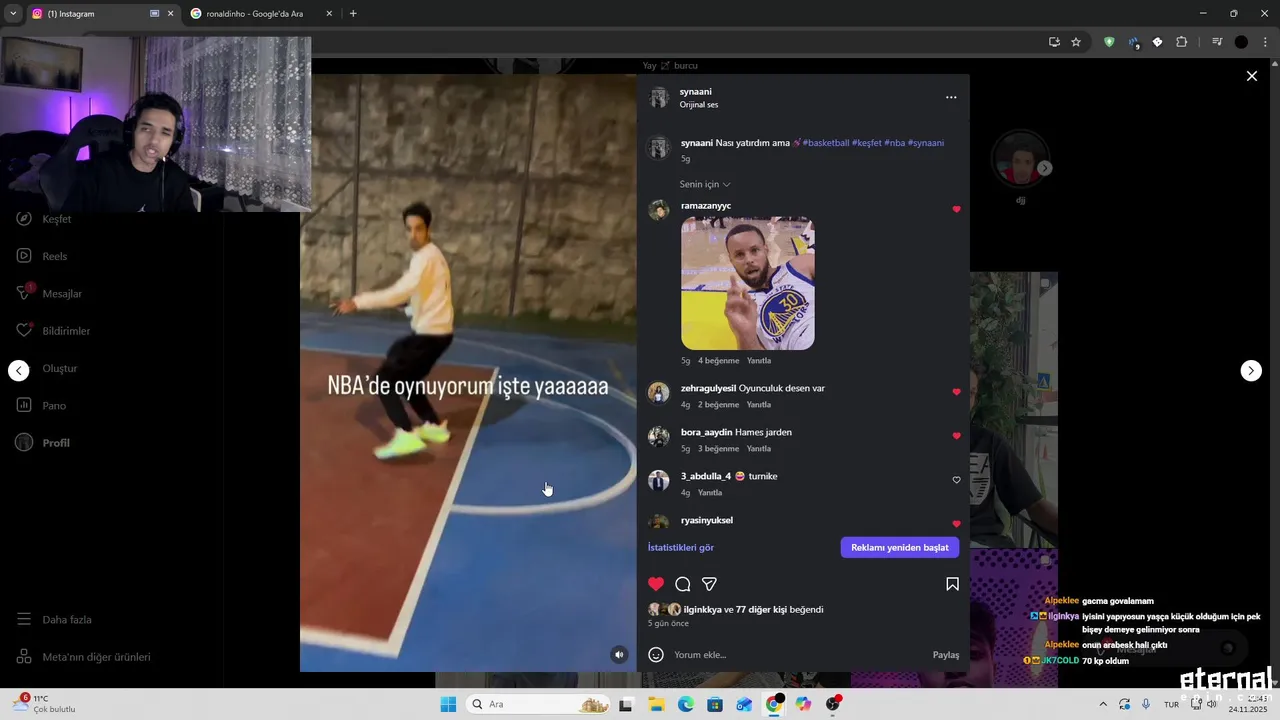Expand Senin için comment filter
Image resolution: width=1280 pixels, height=720 pixels.
click(705, 184)
